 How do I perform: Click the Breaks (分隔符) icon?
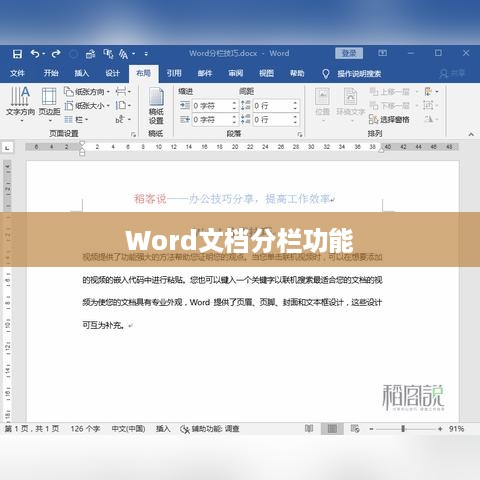point(121,91)
